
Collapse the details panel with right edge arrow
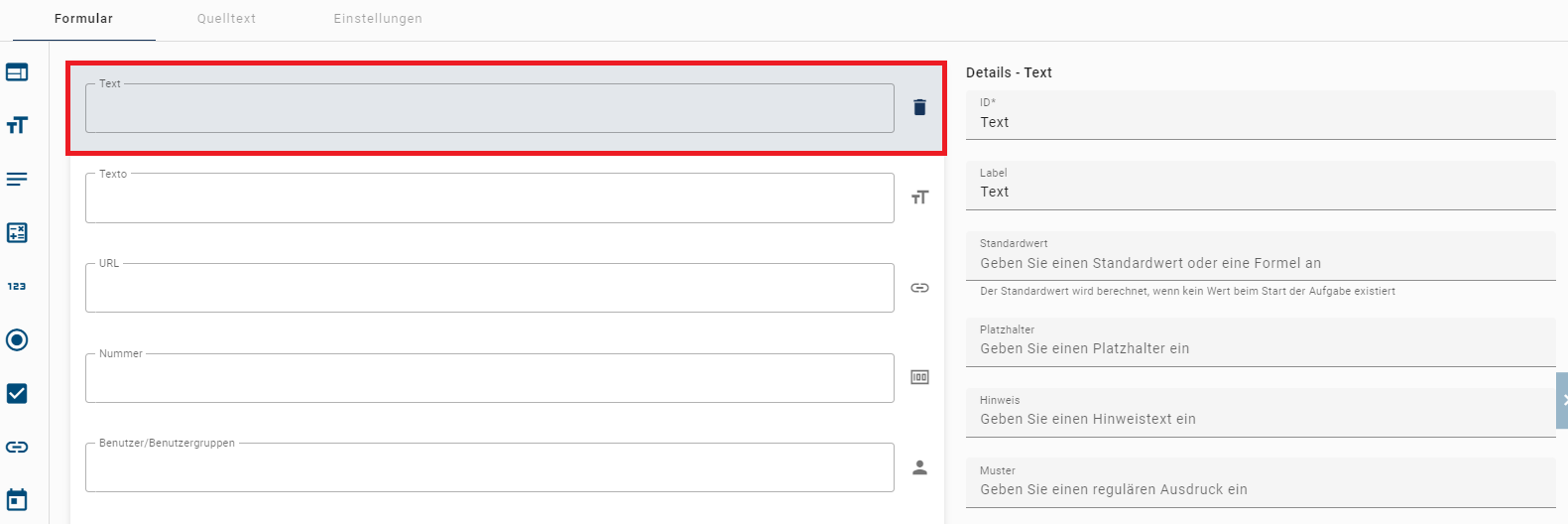click(1562, 400)
